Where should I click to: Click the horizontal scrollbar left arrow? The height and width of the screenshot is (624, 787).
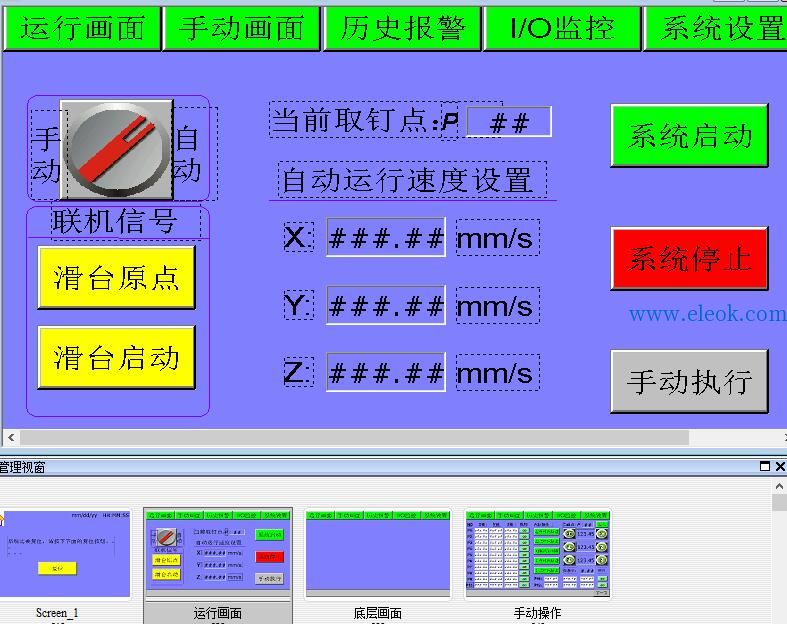click(x=11, y=437)
